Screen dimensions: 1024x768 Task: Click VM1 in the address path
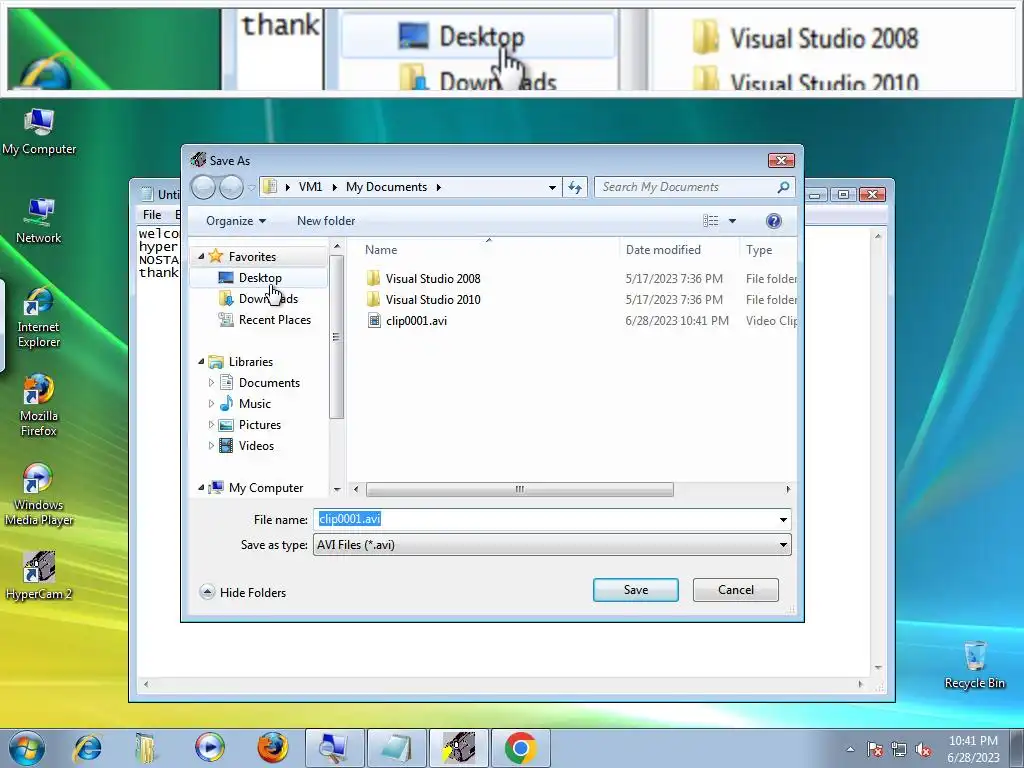pos(310,187)
